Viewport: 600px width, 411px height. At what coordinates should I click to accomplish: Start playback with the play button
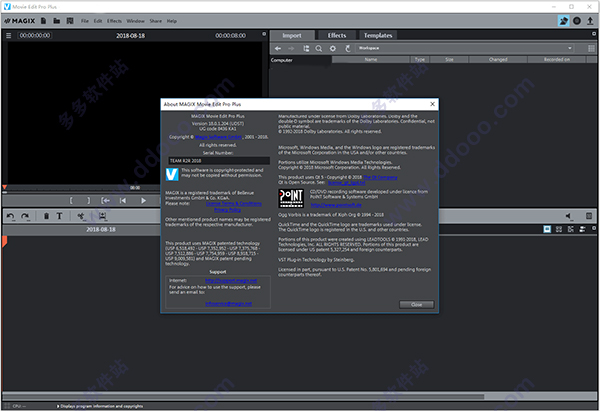click(143, 201)
